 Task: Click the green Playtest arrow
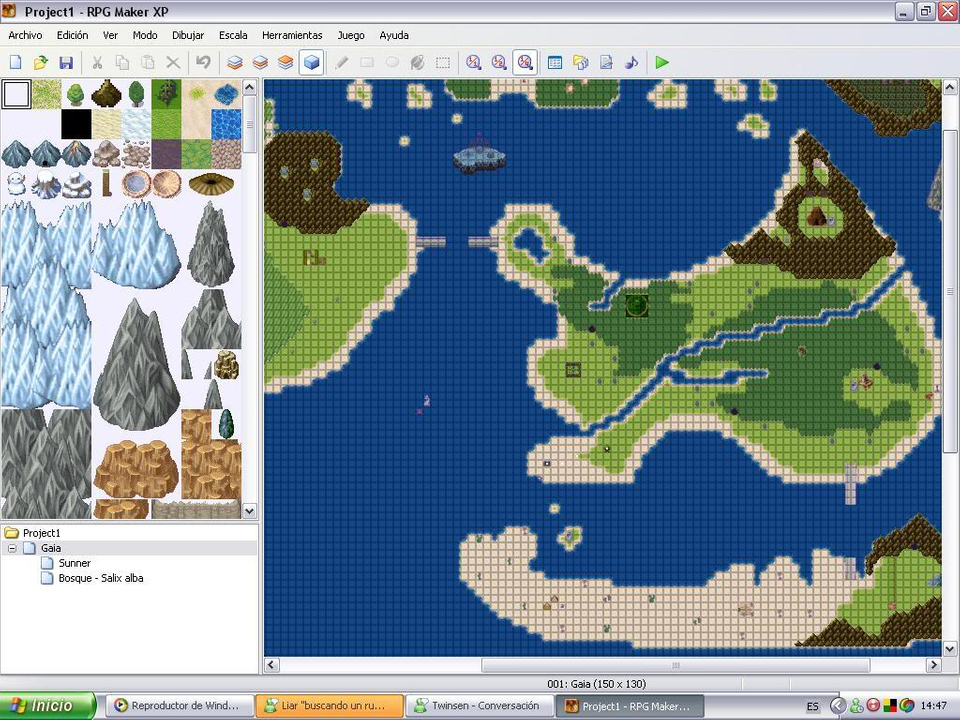coord(662,62)
